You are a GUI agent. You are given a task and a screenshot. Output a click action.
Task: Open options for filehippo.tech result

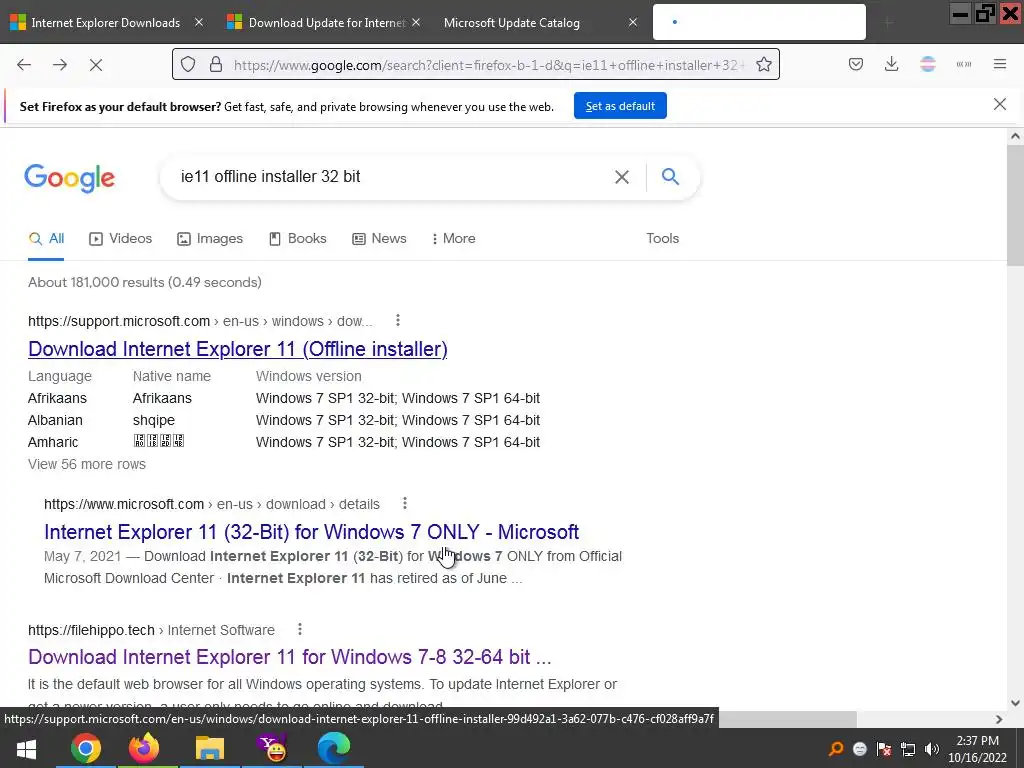point(300,630)
